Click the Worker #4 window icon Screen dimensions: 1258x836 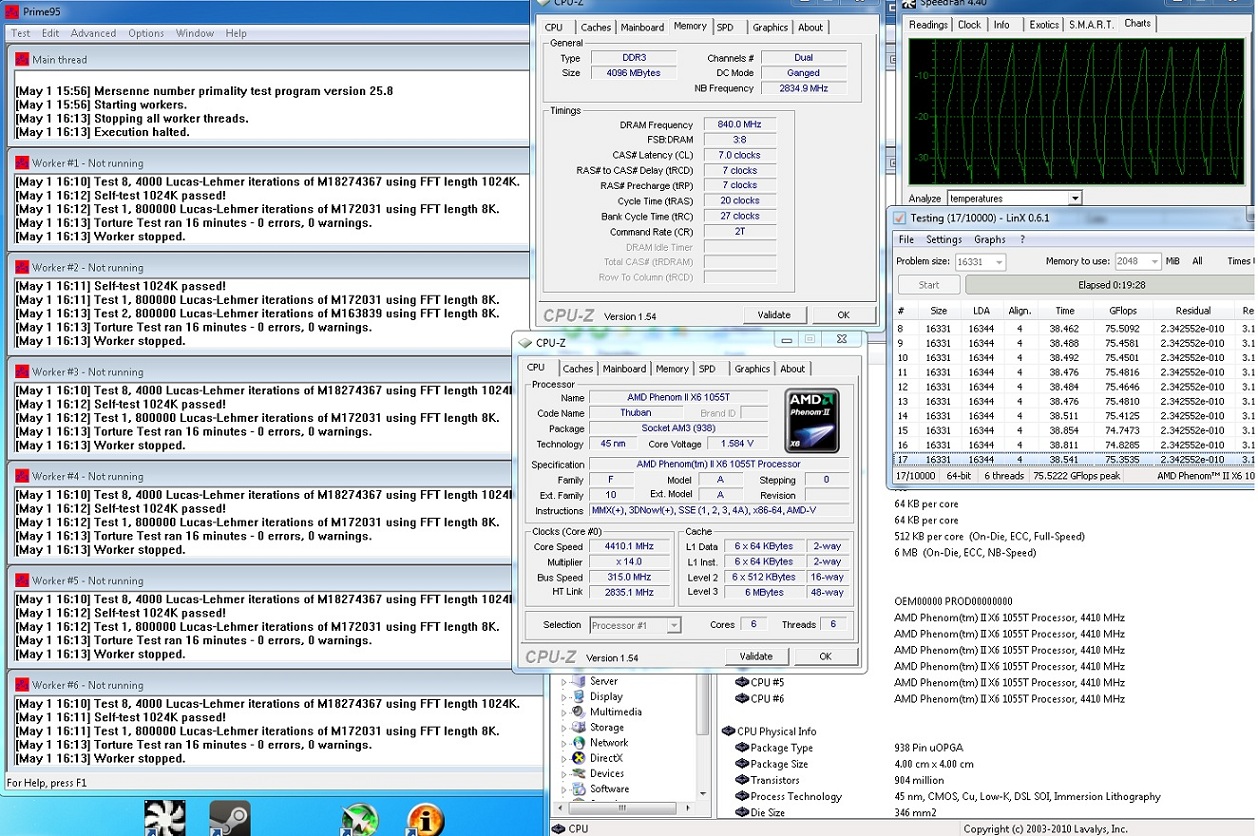(22, 476)
